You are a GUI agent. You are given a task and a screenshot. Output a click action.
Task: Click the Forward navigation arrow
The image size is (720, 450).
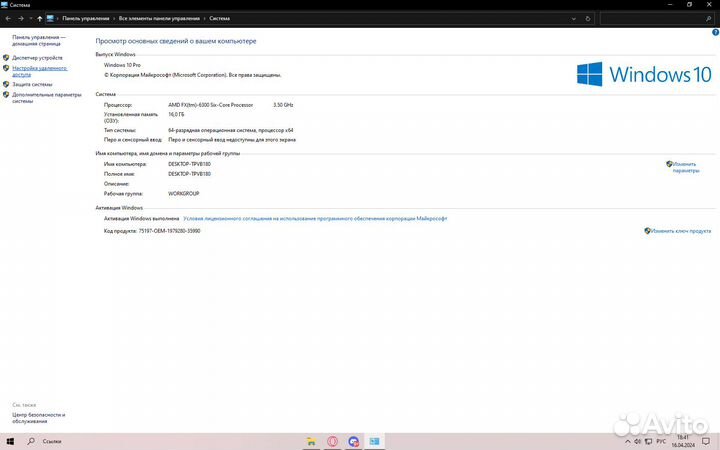pos(20,18)
